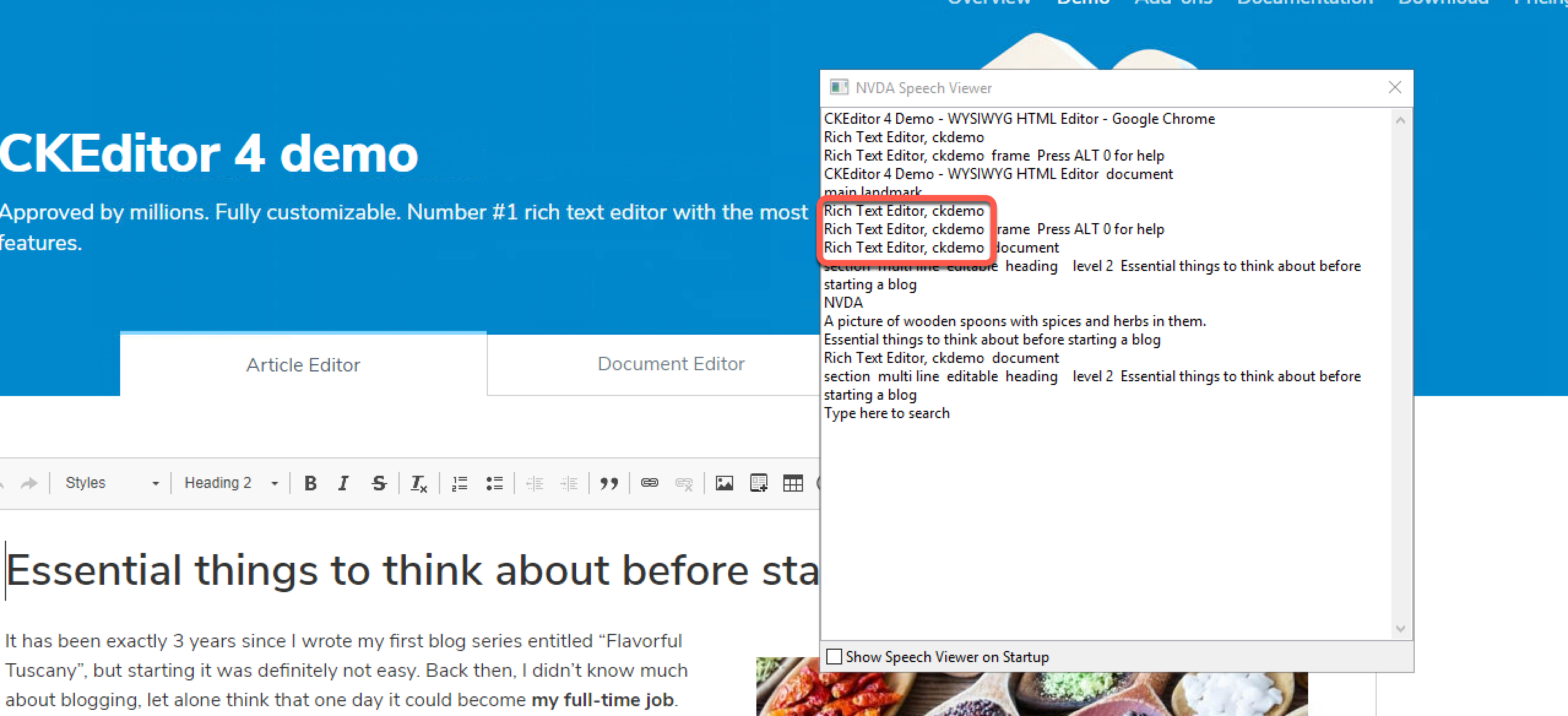
Task: Select the Article Editor tab
Action: click(303, 364)
